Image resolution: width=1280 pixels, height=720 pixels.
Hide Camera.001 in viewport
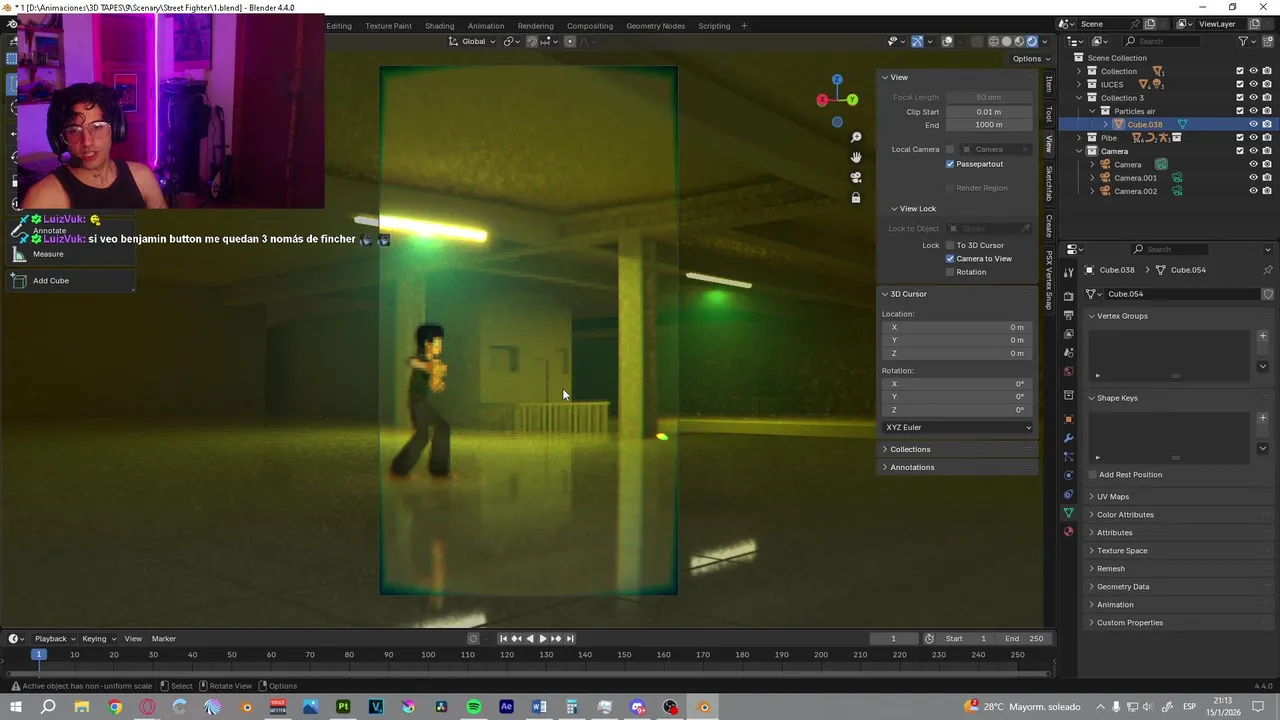coord(1253,178)
